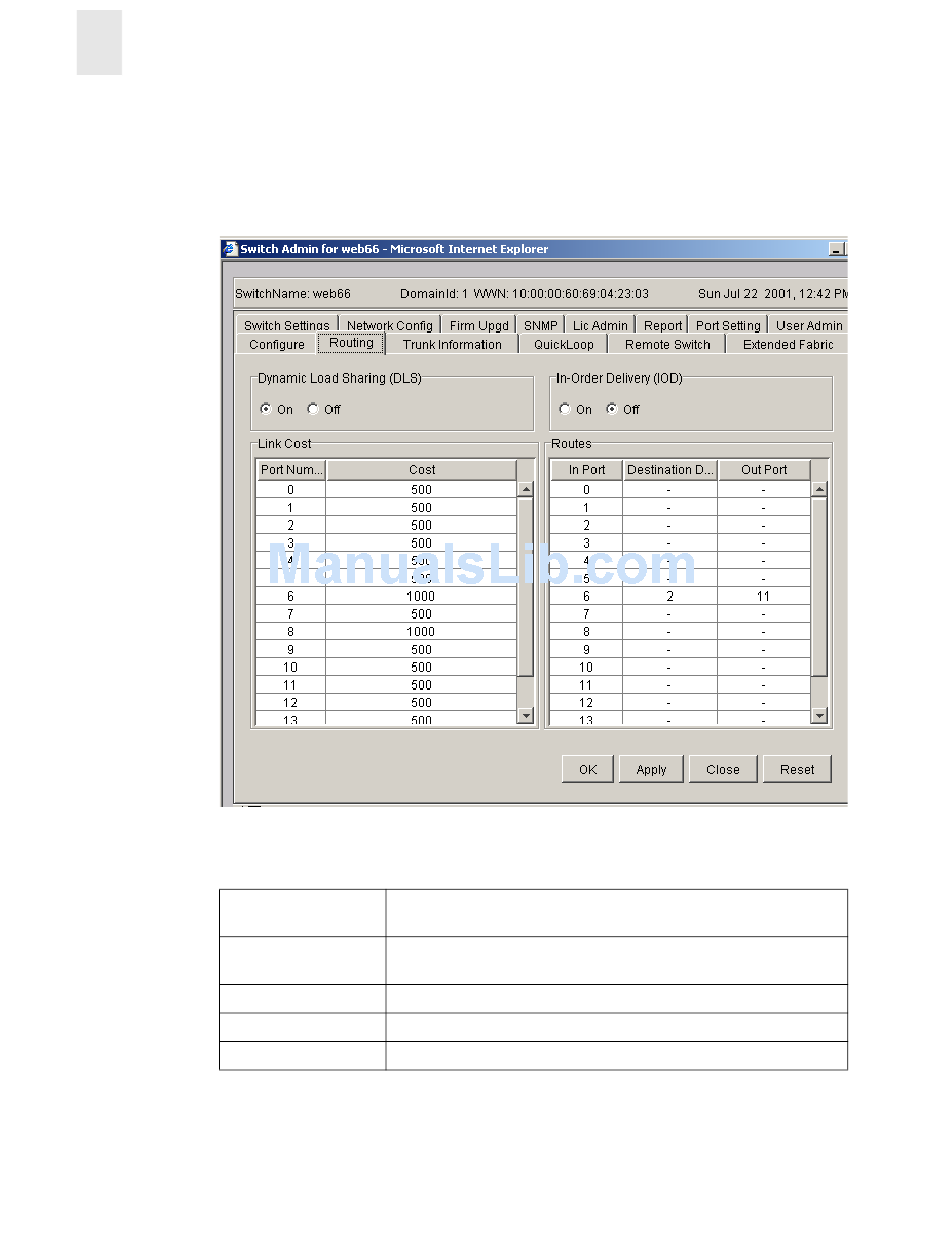Select cost cell 1000 for port 8
Screen dimensions: 950x1237
tap(421, 632)
